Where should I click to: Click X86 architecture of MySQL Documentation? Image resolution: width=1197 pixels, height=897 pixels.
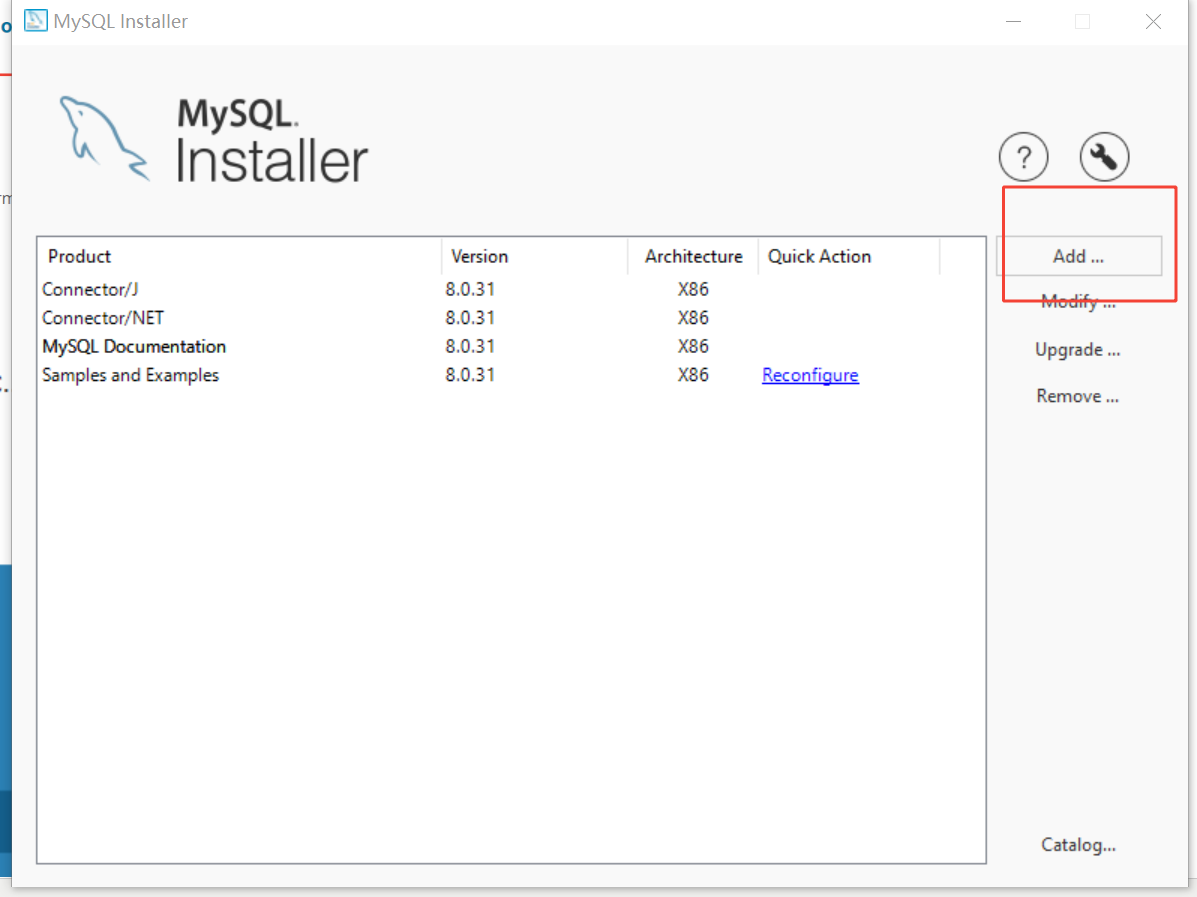coord(693,347)
